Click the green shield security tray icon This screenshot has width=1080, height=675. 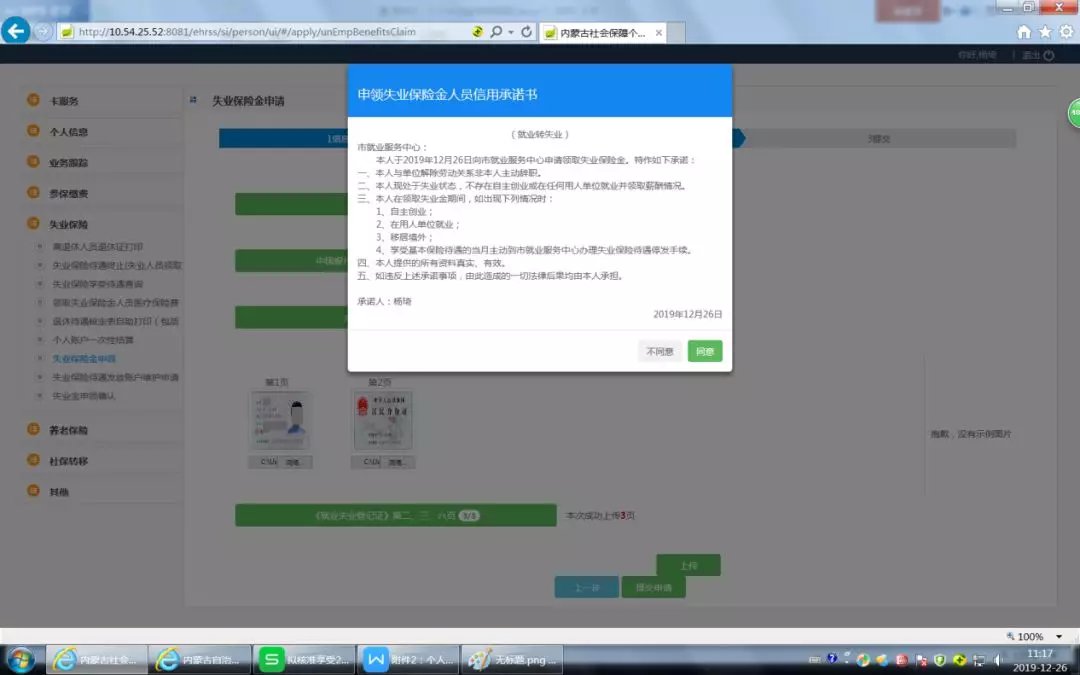(x=940, y=661)
